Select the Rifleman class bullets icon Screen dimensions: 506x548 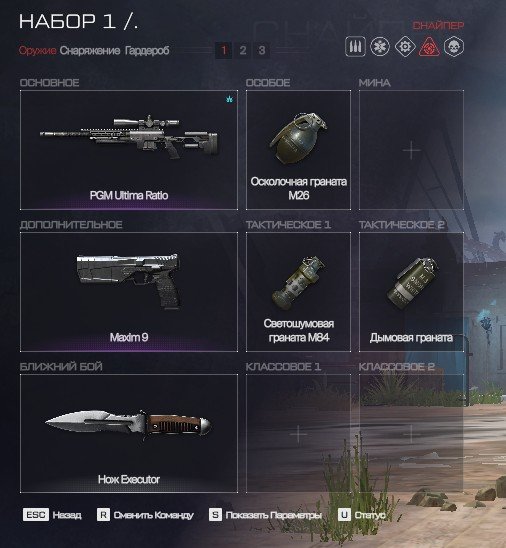355,46
